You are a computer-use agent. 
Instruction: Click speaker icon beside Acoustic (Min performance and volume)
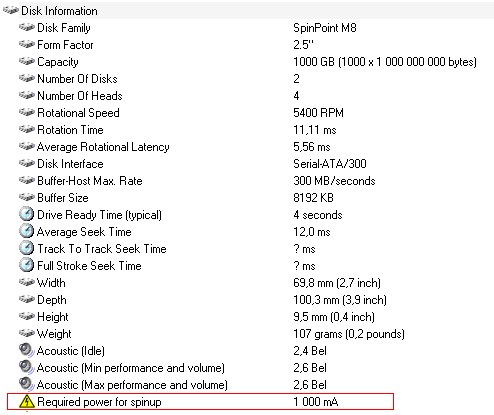coord(27,367)
